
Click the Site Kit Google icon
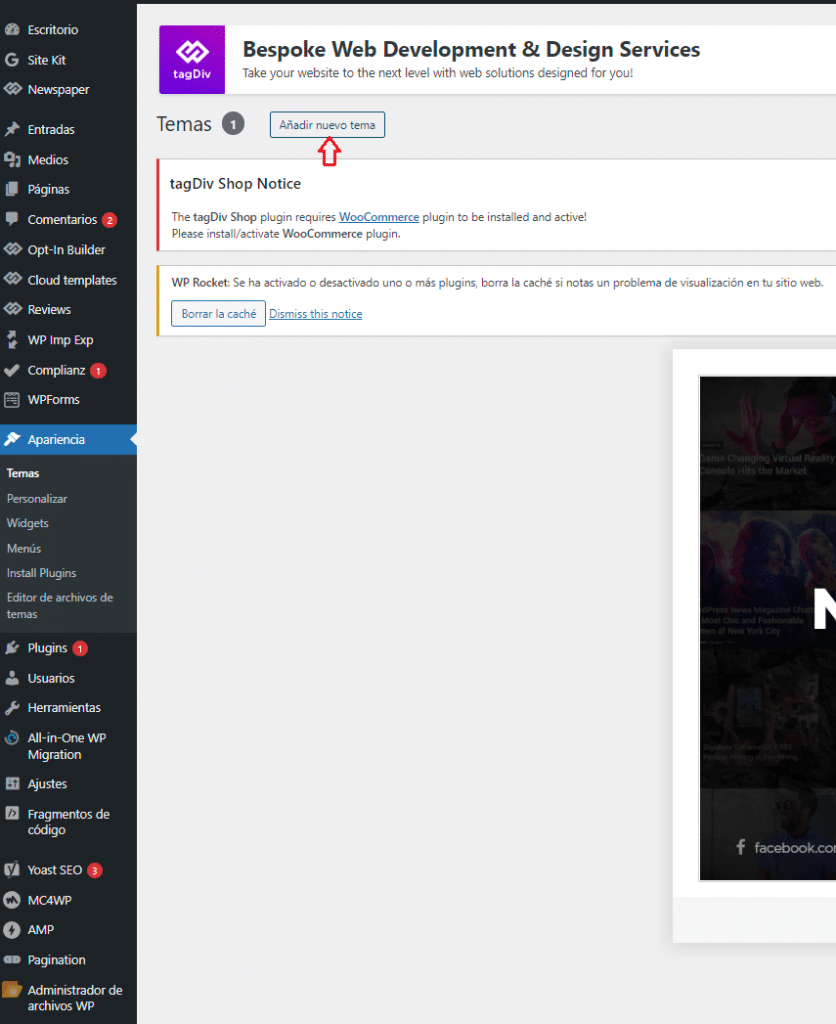[x=12, y=60]
